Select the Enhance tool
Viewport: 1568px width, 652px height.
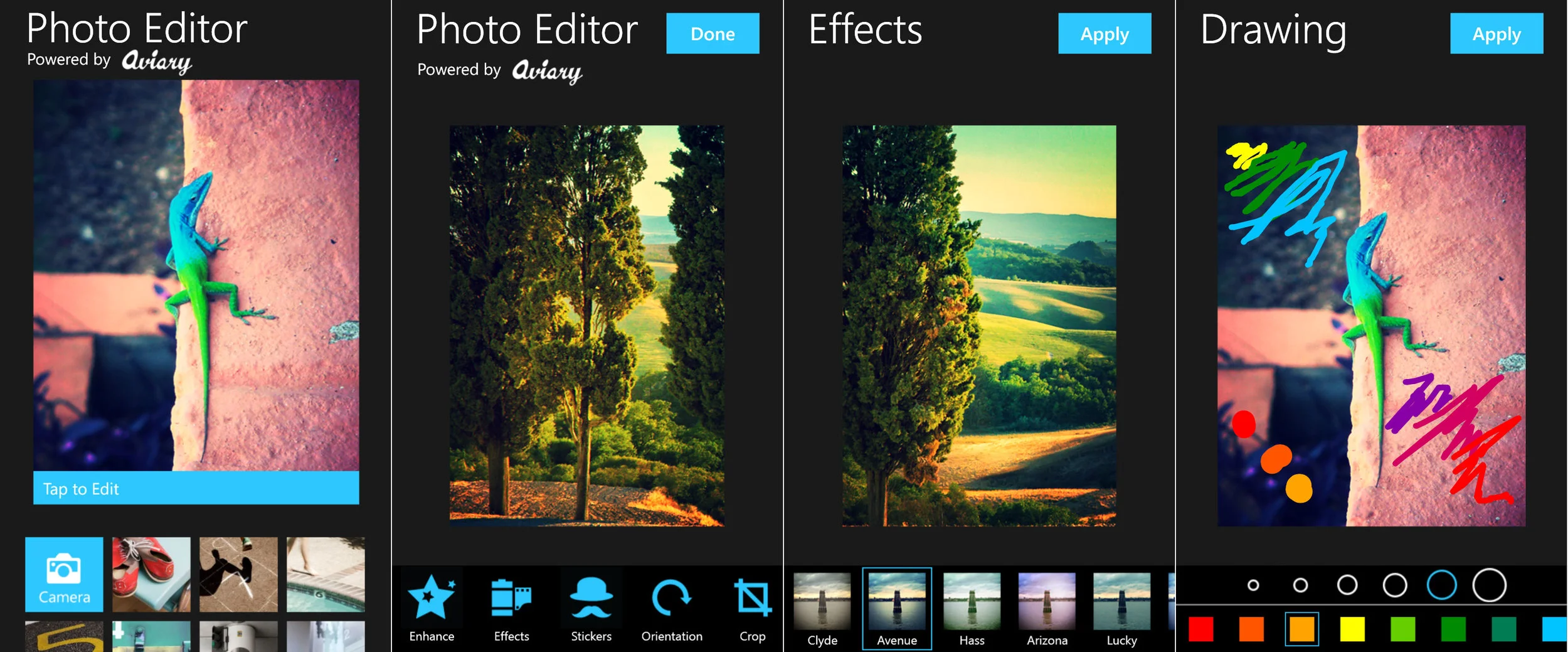tap(432, 608)
